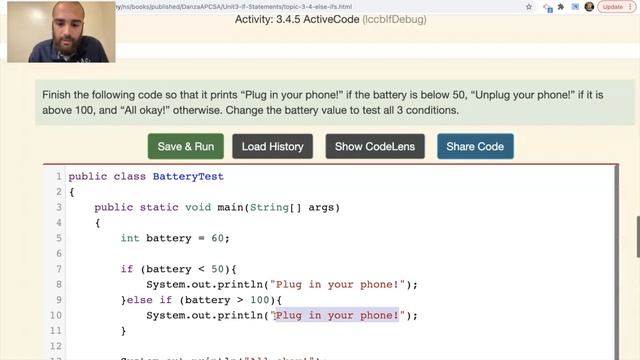Click the badged extension icon beside the star

pyautogui.click(x=547, y=7)
